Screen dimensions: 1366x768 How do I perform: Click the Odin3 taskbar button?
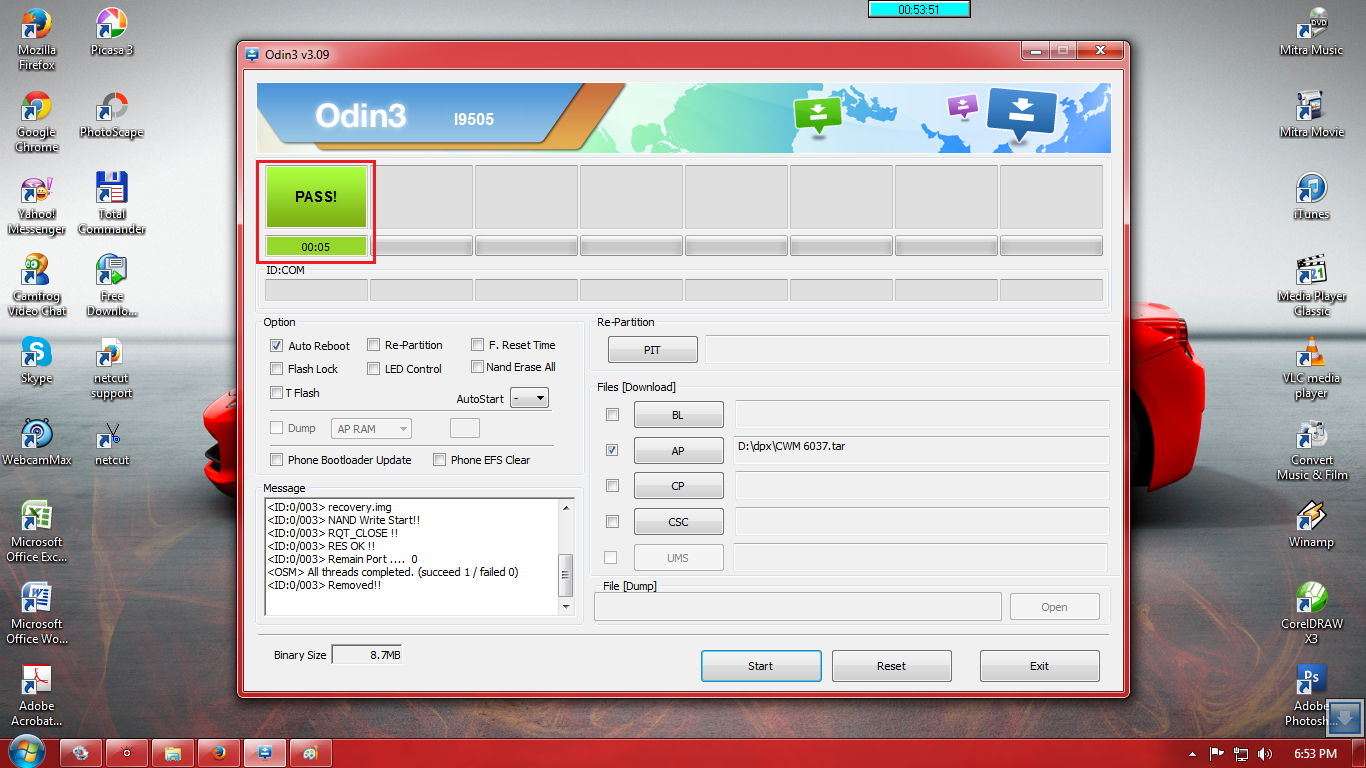pos(265,753)
